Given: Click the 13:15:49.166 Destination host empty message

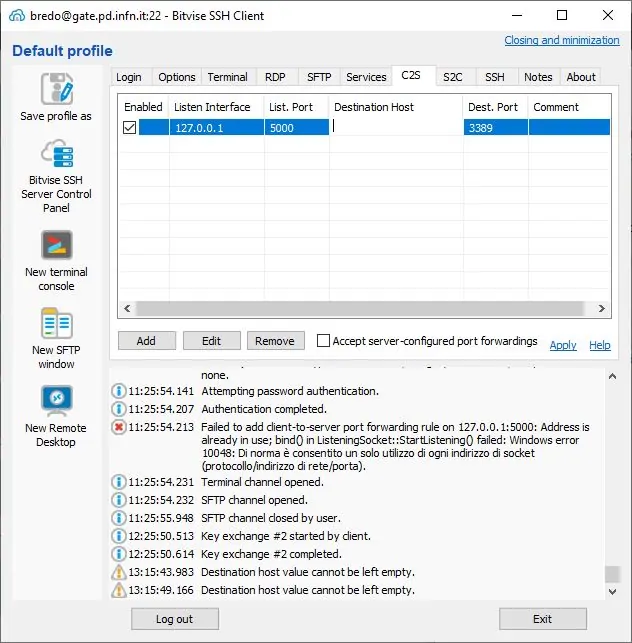Looking at the screenshot, I should click(308, 590).
